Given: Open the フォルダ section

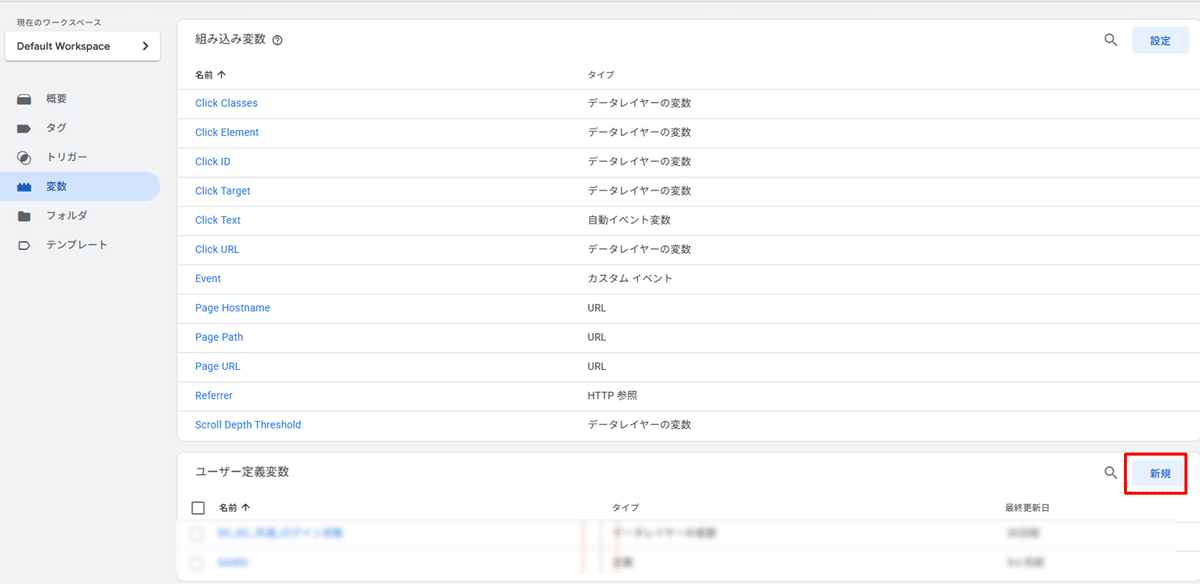Looking at the screenshot, I should click(x=67, y=216).
